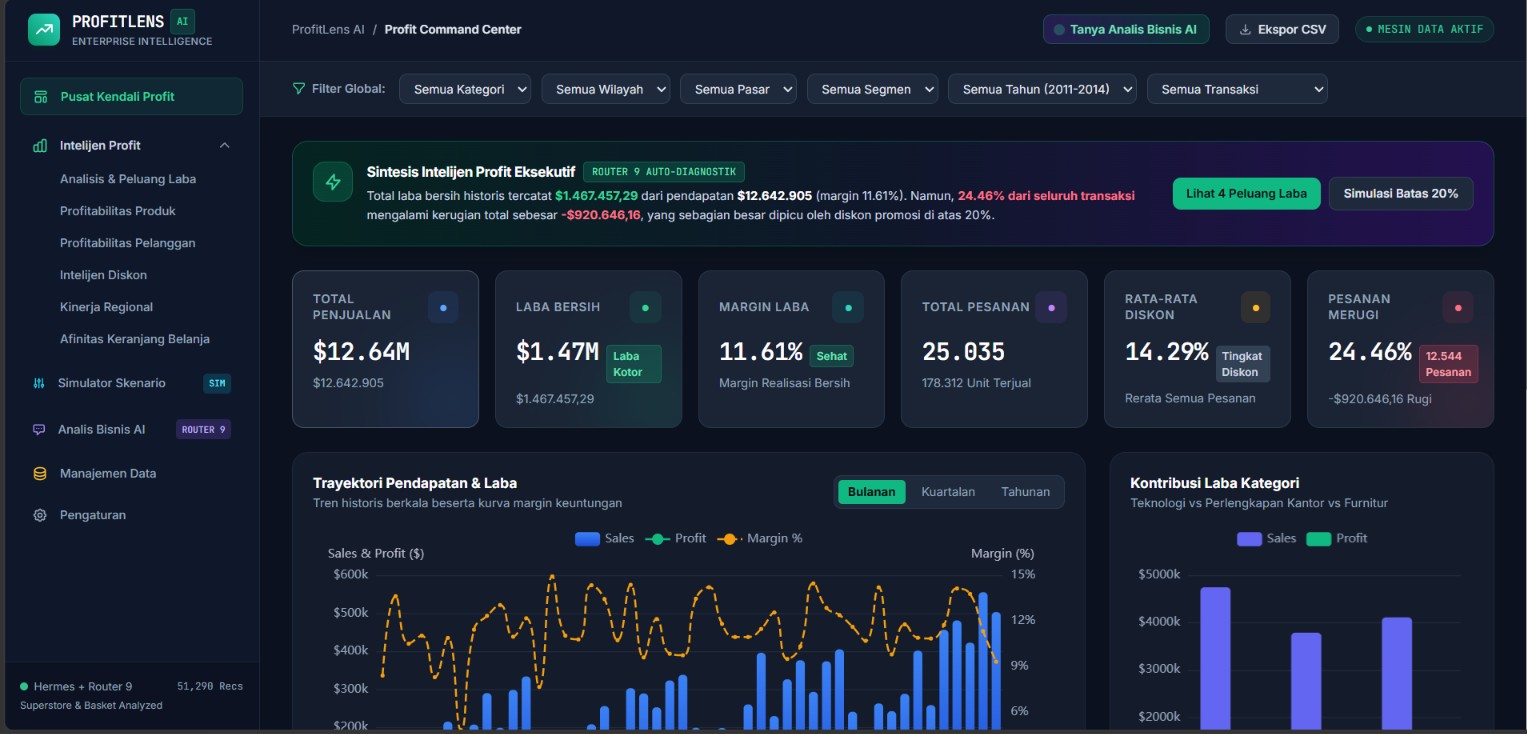Open the Semua Segmen dropdown
This screenshot has height=734, width=1527.
point(873,89)
